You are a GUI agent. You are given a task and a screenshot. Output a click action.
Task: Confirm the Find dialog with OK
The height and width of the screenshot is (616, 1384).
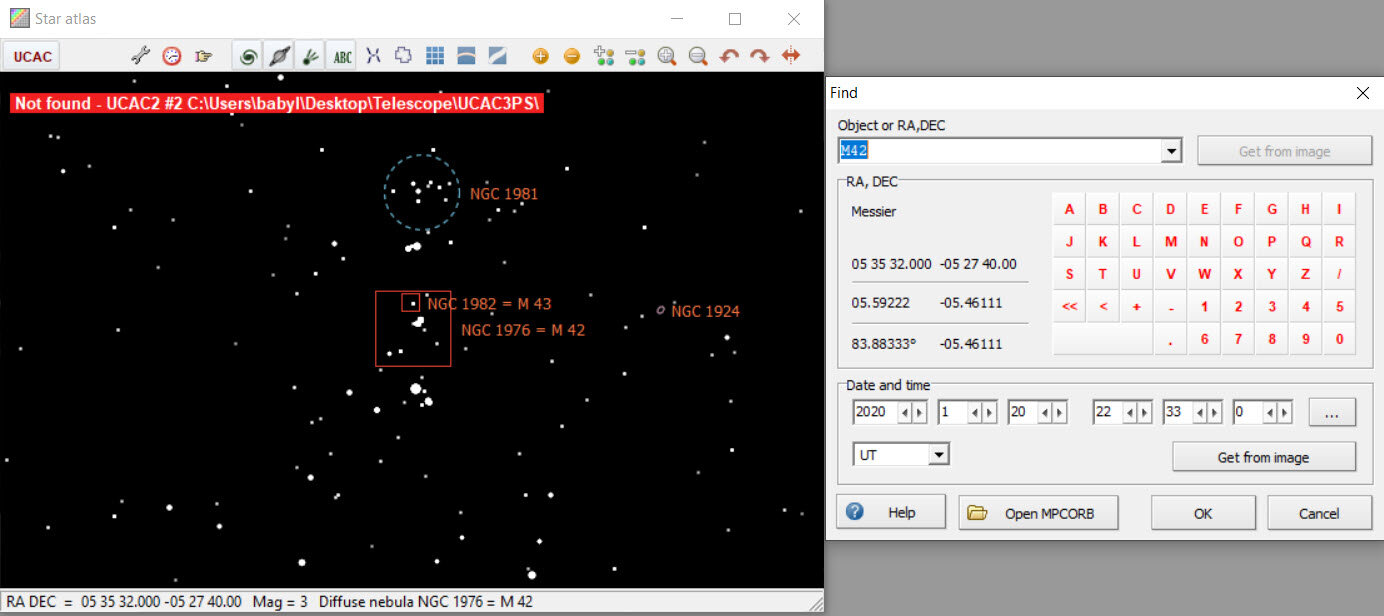click(1203, 513)
